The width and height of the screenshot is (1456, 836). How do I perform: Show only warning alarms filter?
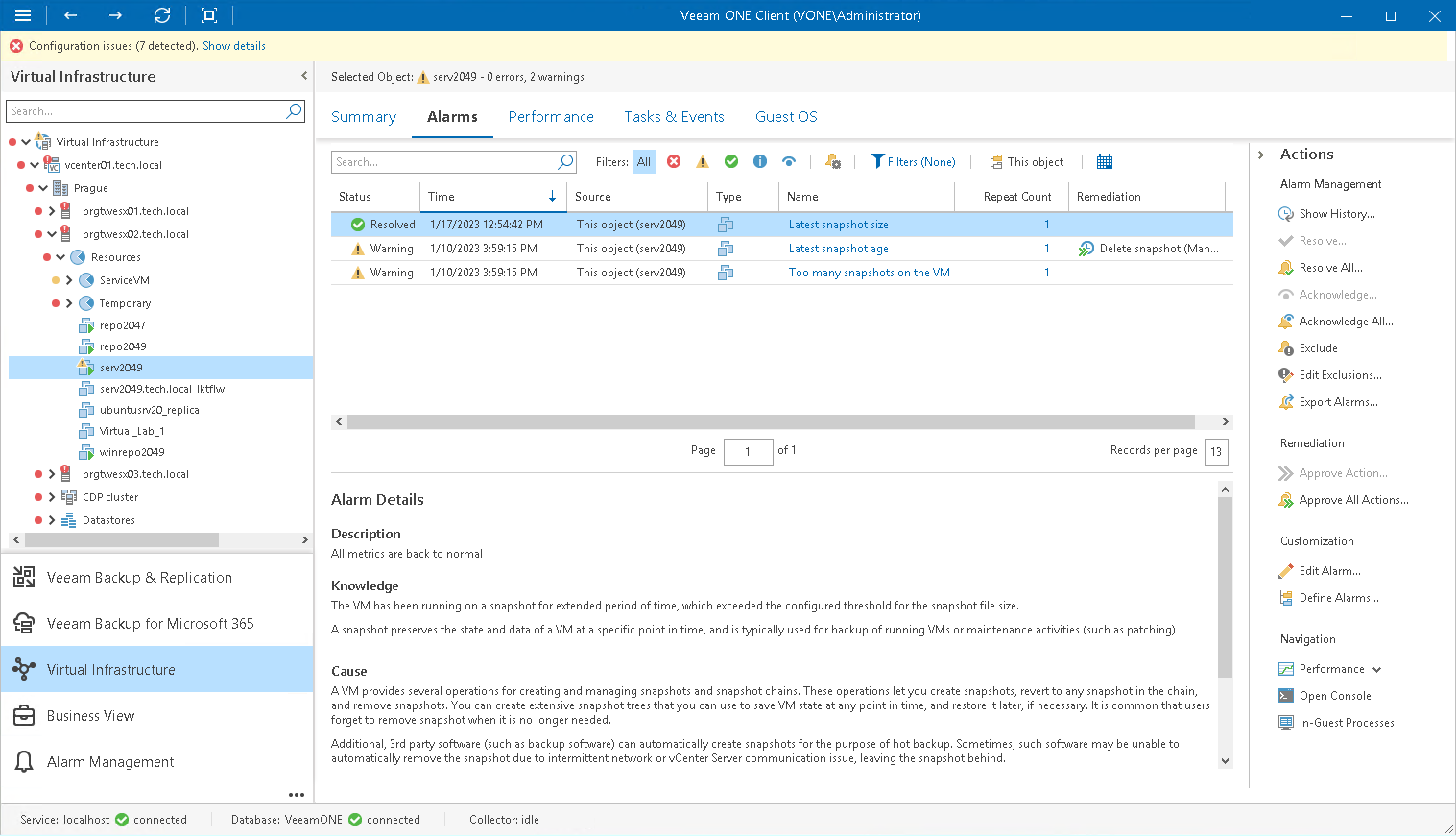[x=703, y=161]
